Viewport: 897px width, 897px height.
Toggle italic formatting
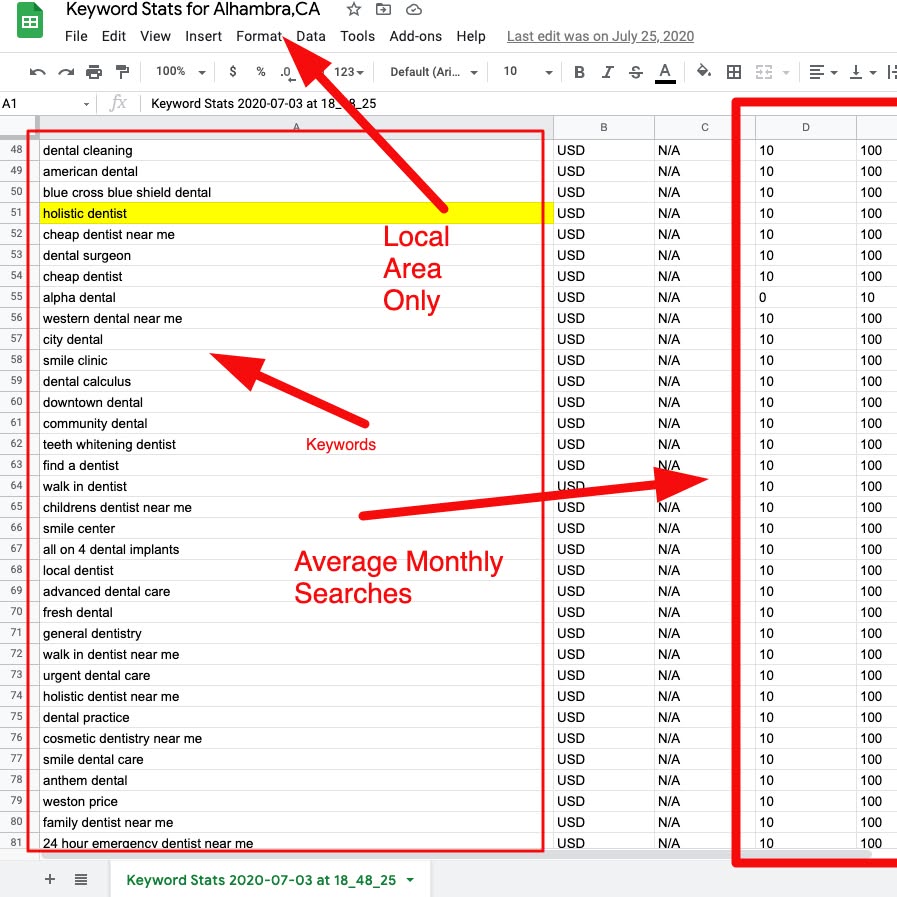coord(608,72)
